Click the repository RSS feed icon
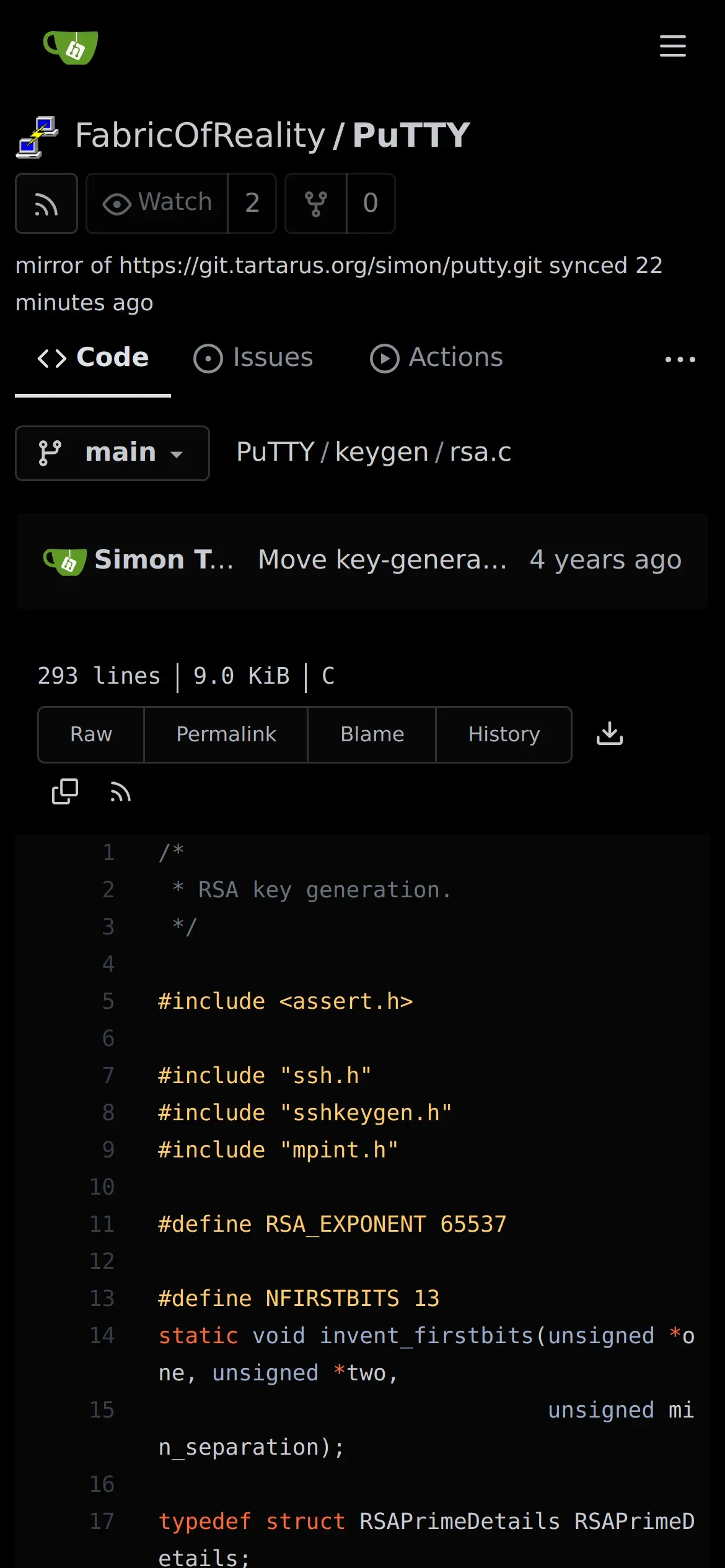The height and width of the screenshot is (1568, 725). [x=46, y=204]
